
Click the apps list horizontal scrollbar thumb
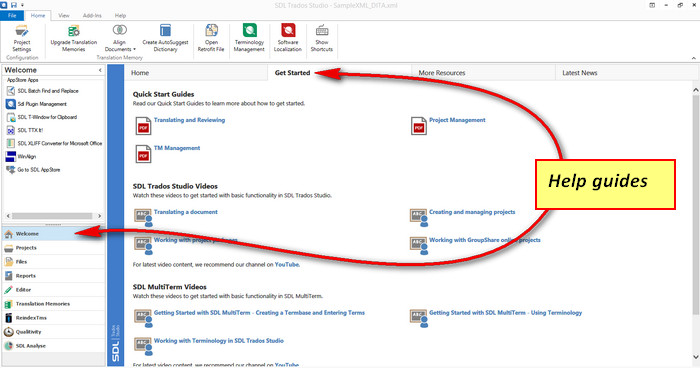coord(52,216)
